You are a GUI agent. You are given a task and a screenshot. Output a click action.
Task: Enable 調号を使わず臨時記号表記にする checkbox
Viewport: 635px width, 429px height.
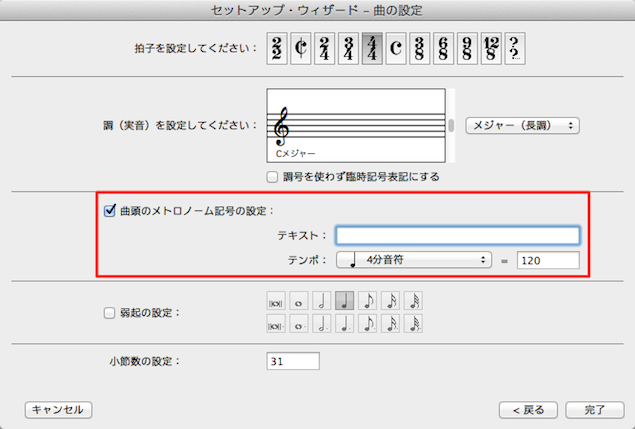[x=272, y=177]
